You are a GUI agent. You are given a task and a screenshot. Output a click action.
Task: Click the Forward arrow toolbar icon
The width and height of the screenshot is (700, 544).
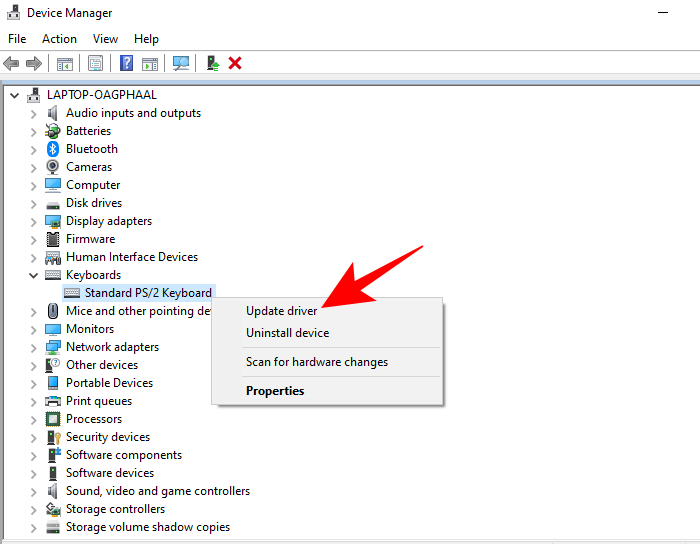pyautogui.click(x=34, y=63)
